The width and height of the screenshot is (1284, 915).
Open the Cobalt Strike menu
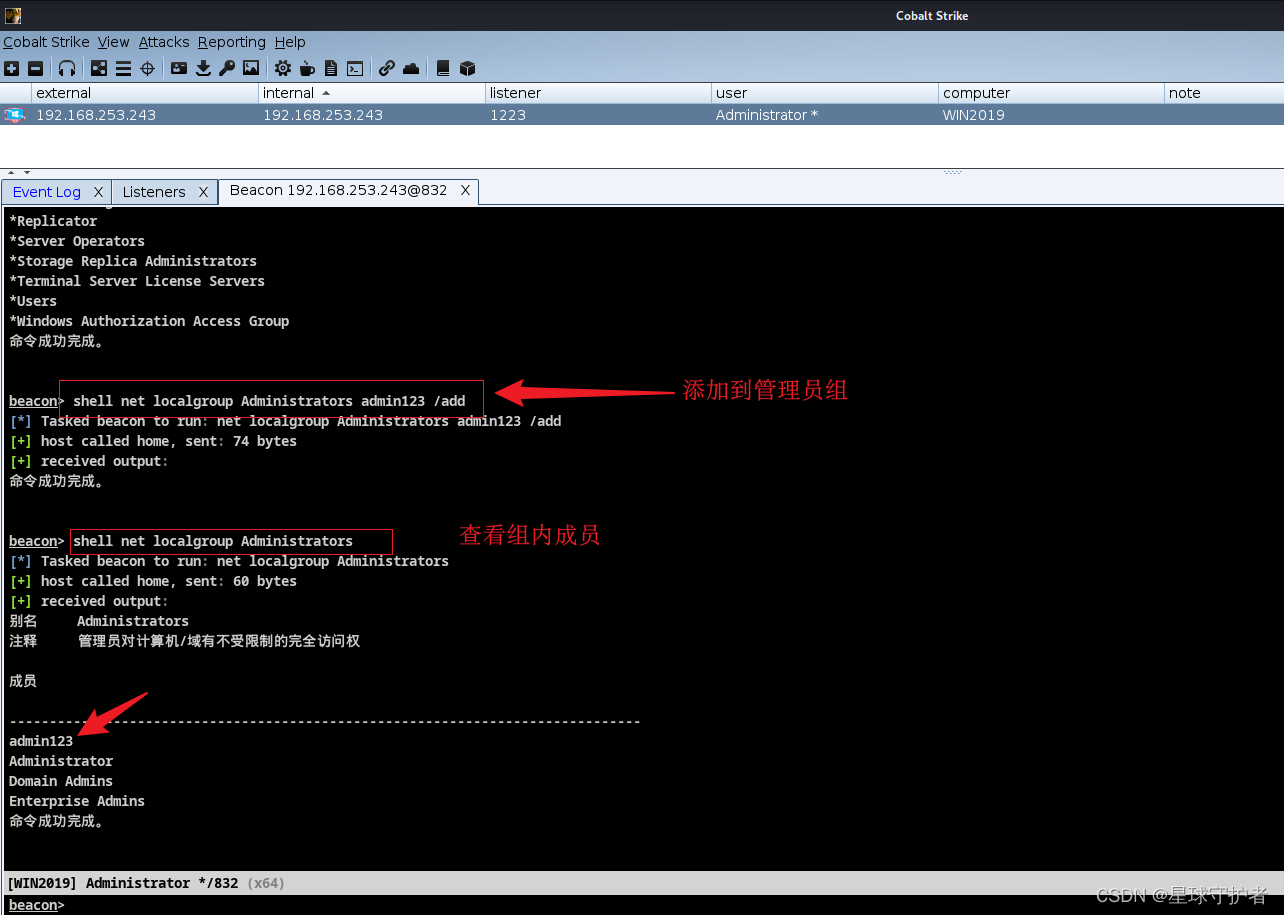point(46,42)
